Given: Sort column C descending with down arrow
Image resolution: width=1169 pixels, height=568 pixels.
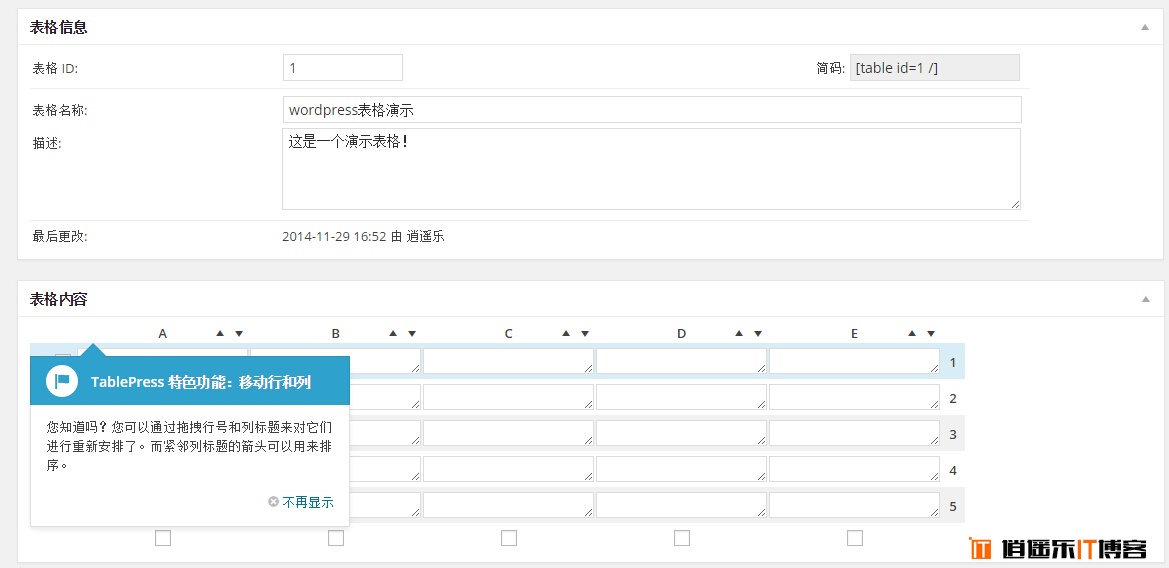Looking at the screenshot, I should [x=584, y=333].
